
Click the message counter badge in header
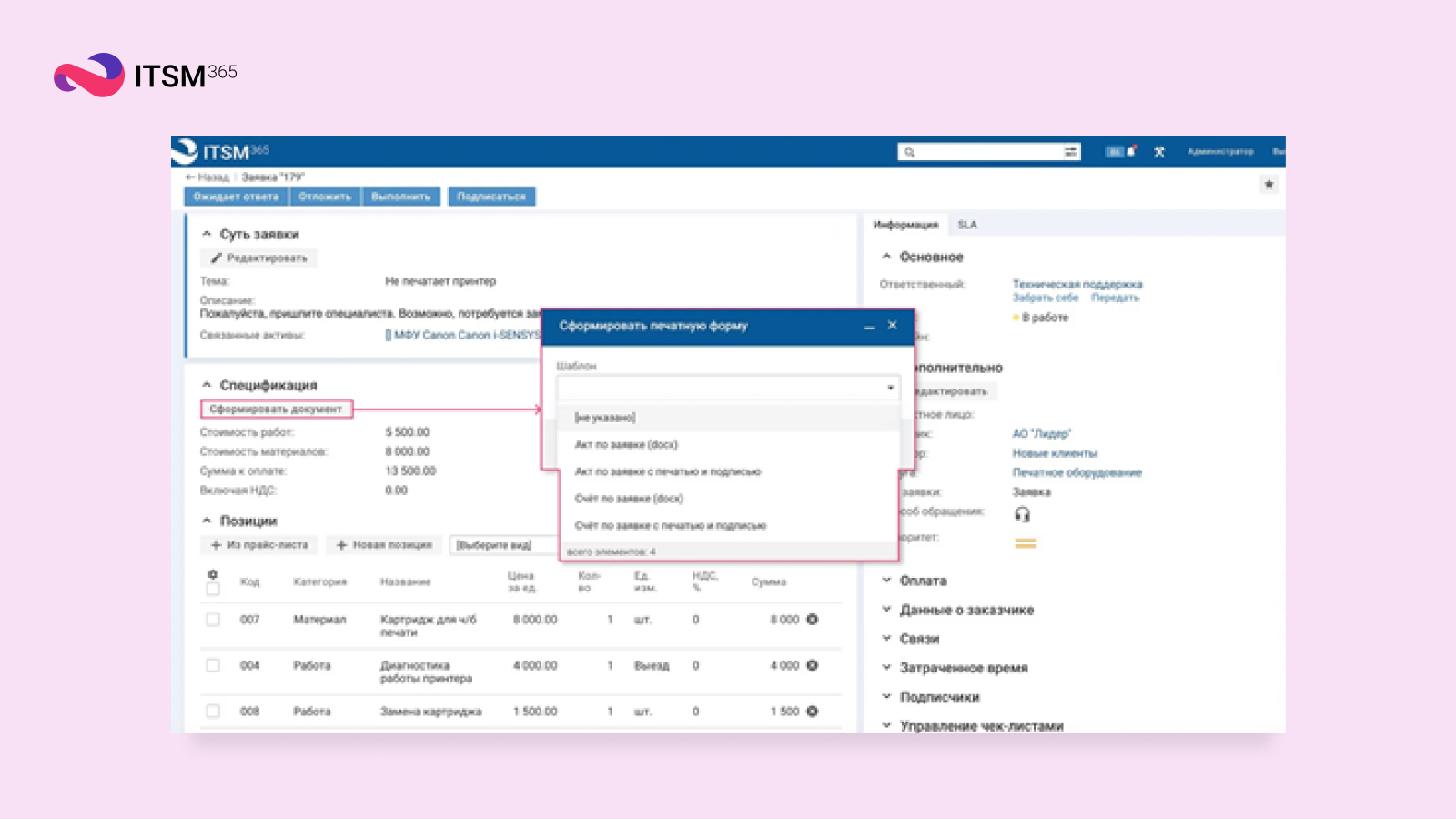pos(1115,152)
